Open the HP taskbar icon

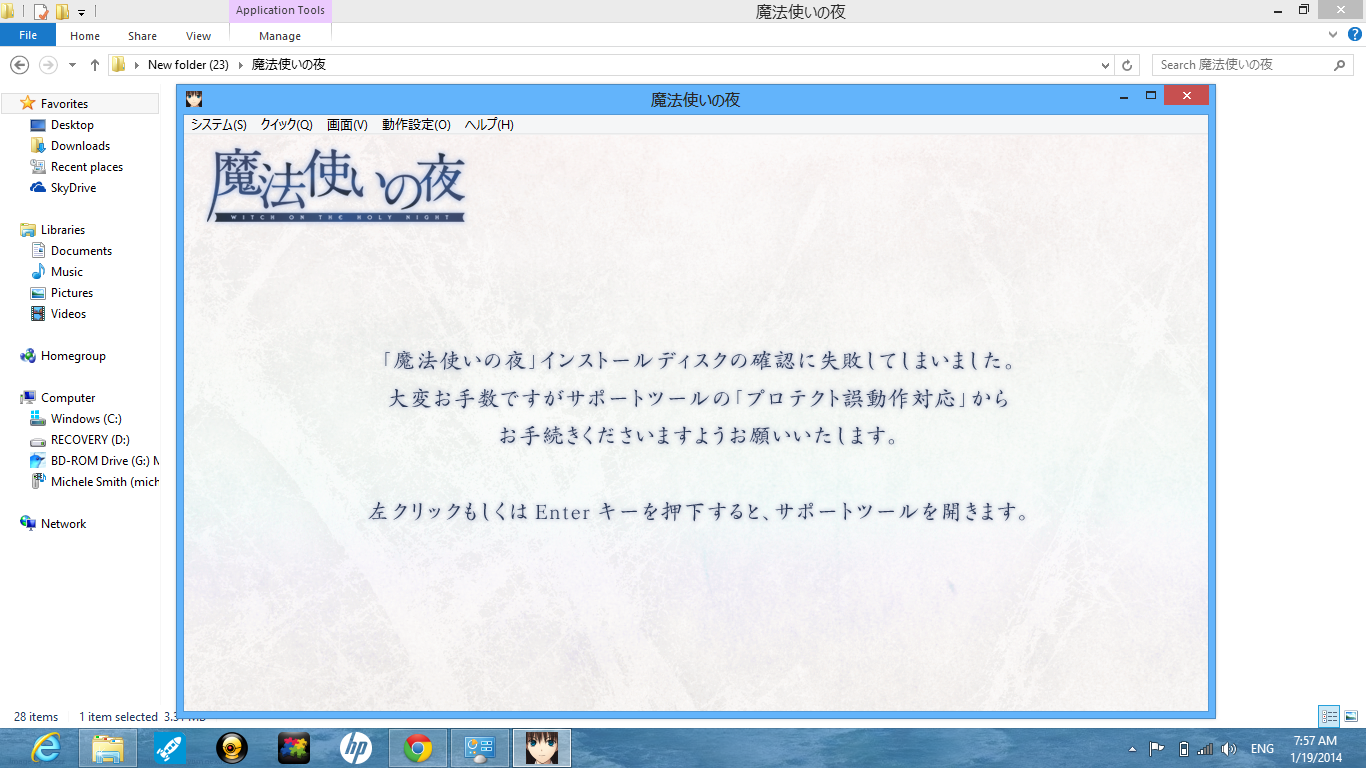coord(356,748)
